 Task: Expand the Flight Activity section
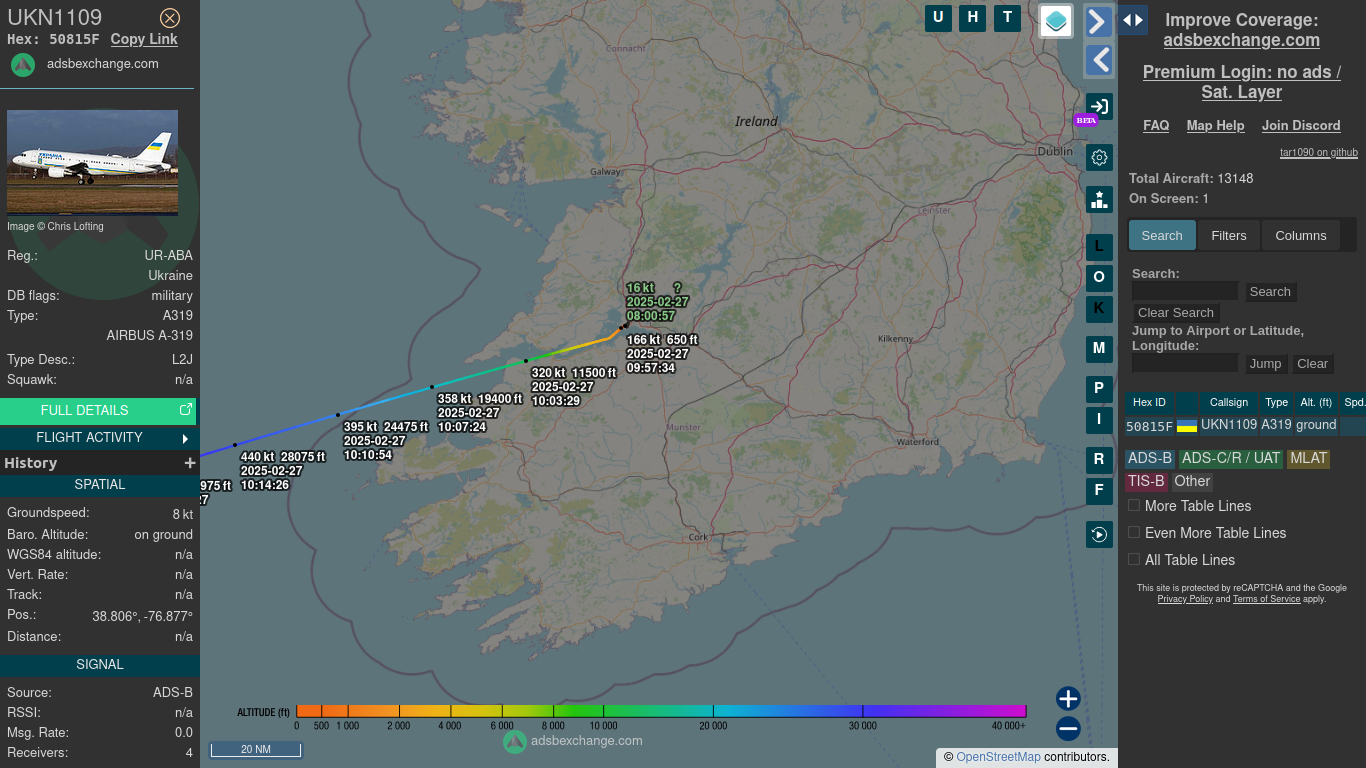pyautogui.click(x=185, y=438)
